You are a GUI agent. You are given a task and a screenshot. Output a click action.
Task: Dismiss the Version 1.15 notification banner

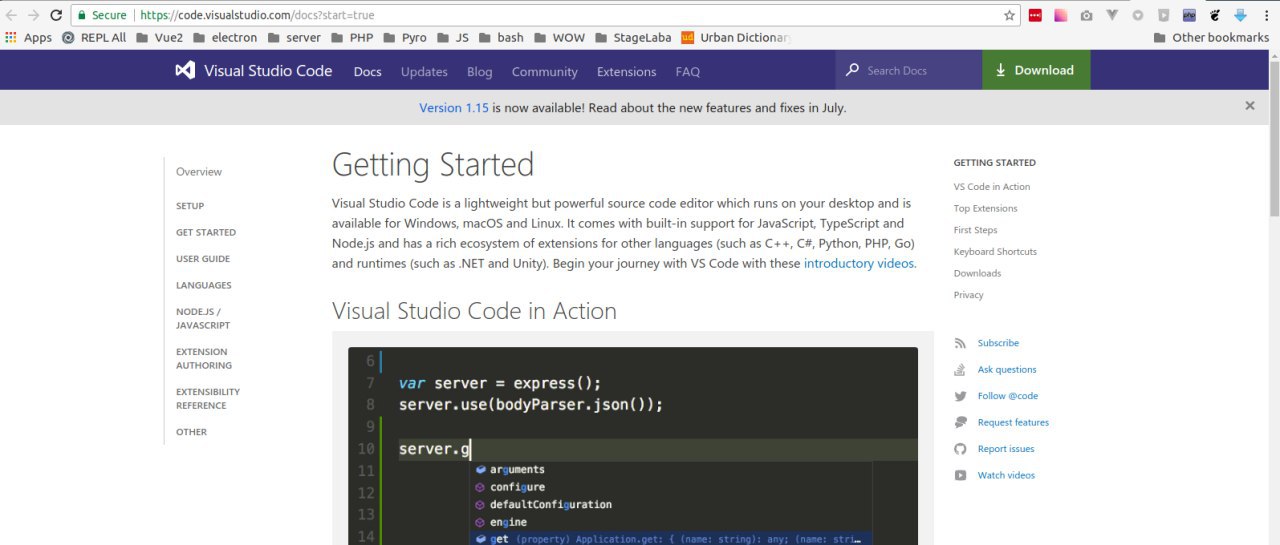[1249, 106]
